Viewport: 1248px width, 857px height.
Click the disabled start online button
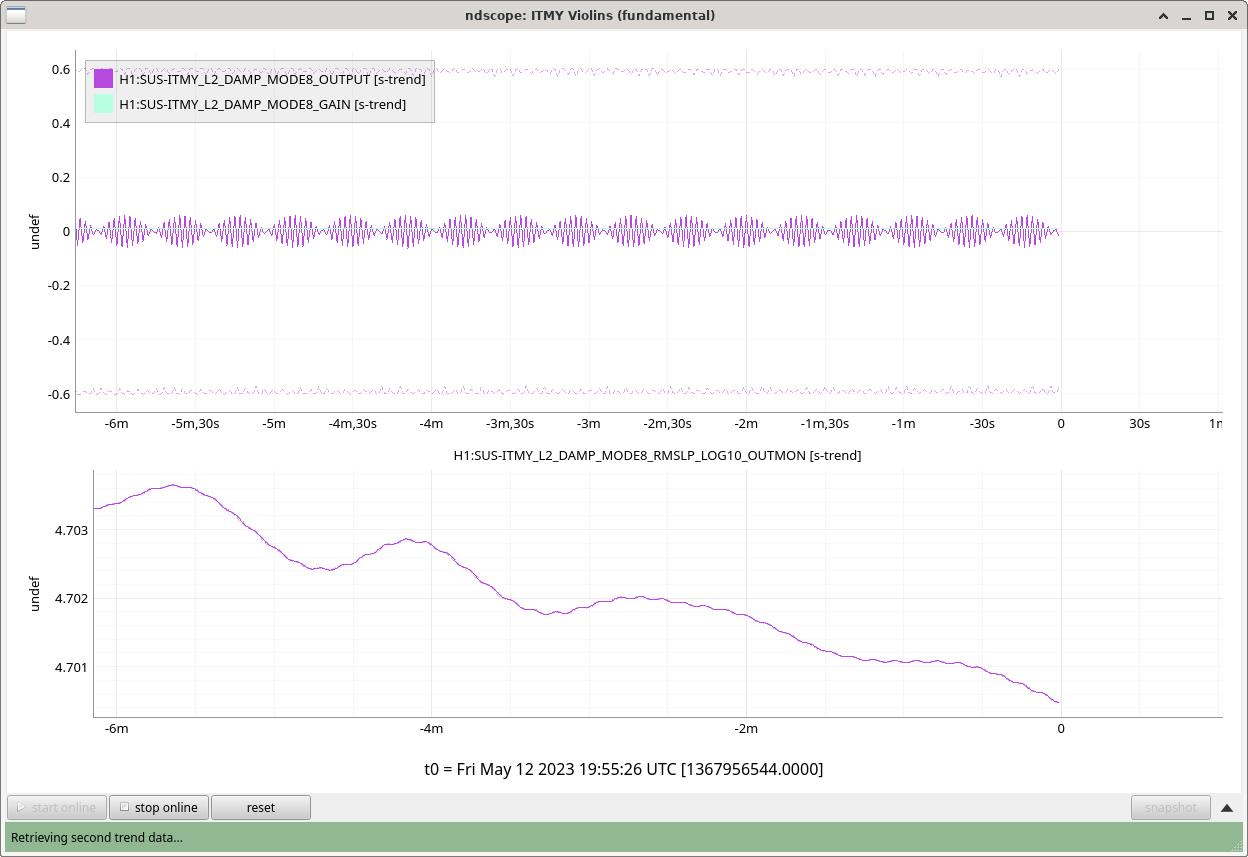pos(56,807)
